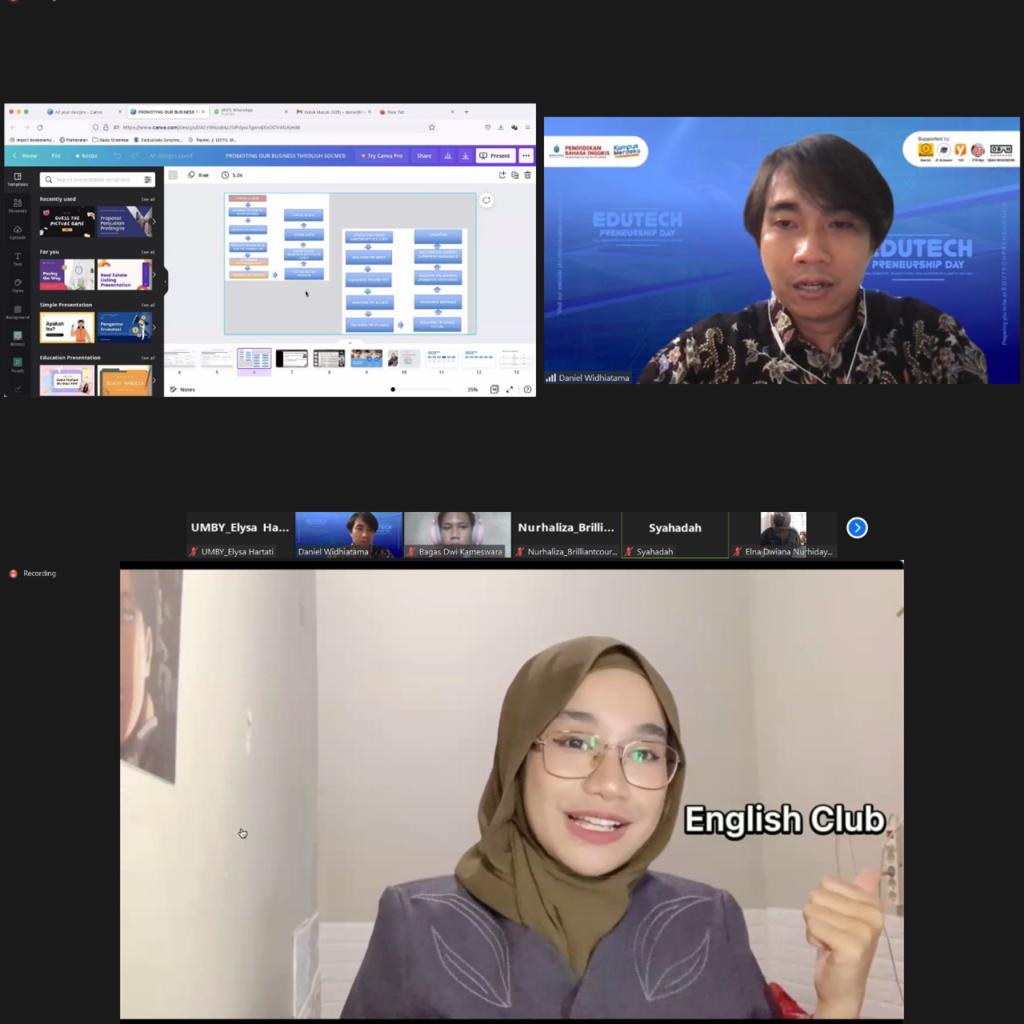Open the insights chart icon beside Share
Viewport: 1024px width, 1024px height.
tap(448, 155)
